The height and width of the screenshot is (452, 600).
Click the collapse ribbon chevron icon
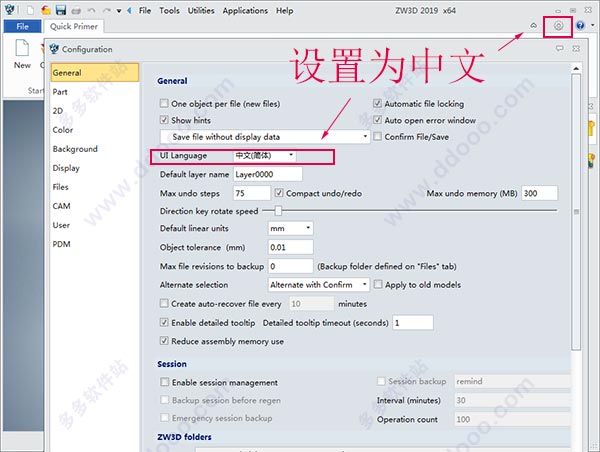(x=533, y=26)
